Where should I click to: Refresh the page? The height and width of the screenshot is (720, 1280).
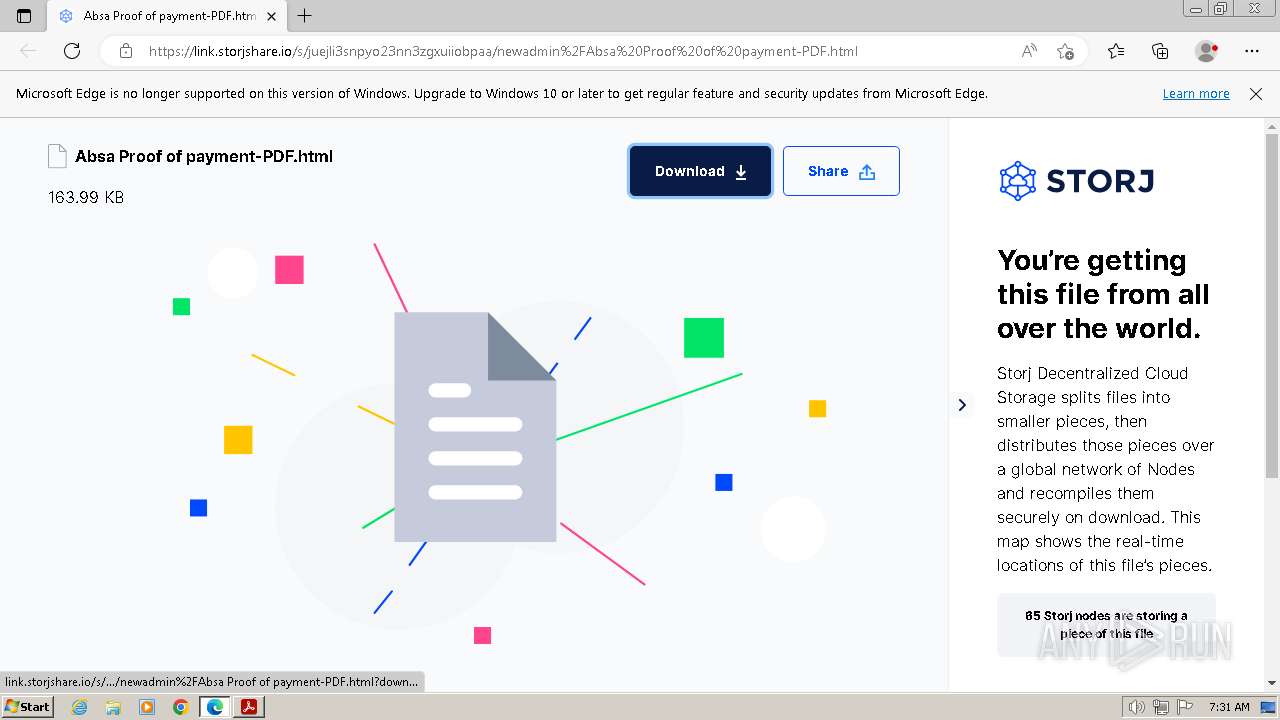coord(72,51)
